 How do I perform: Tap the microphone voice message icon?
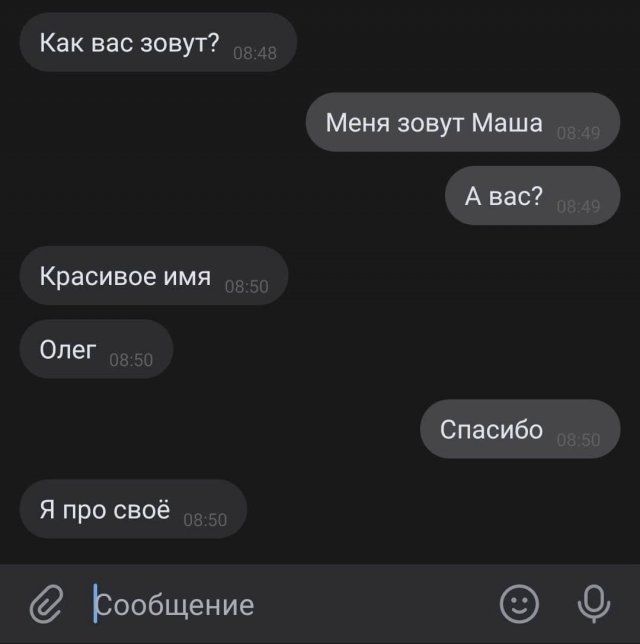[x=594, y=604]
